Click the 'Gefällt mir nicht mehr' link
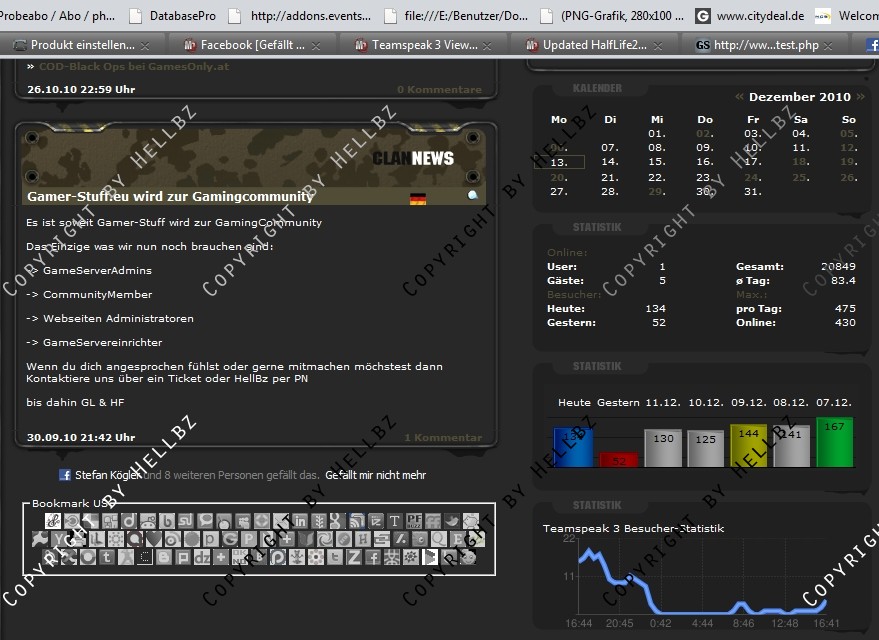Image resolution: width=879 pixels, height=640 pixels. tap(375, 476)
